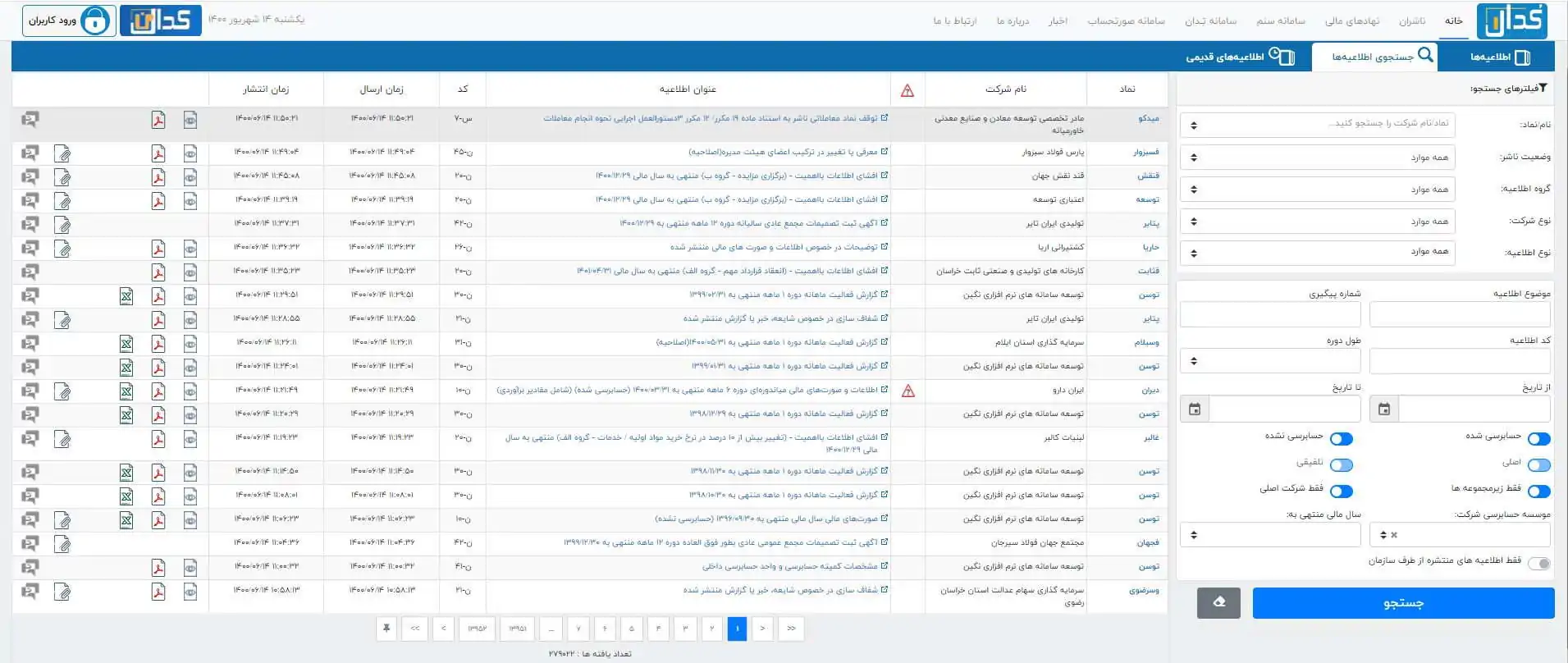The width and height of the screenshot is (1568, 663).
Task: Open PDF icon in the وسیلام row
Action: [158, 344]
